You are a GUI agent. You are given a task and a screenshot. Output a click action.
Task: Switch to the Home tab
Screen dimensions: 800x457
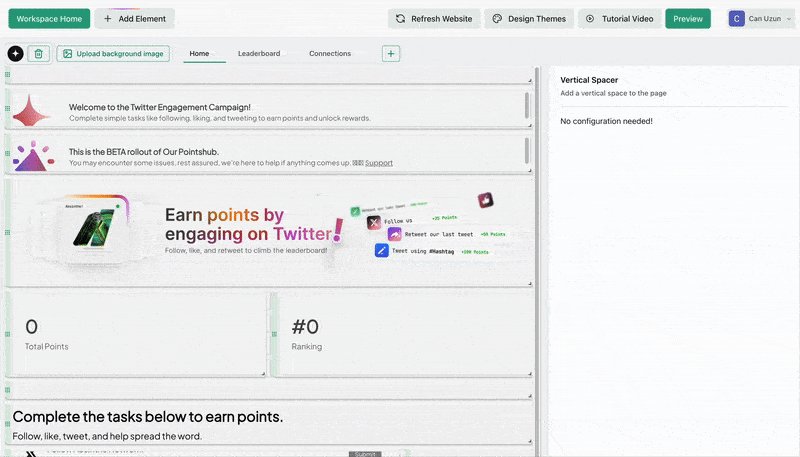click(199, 54)
